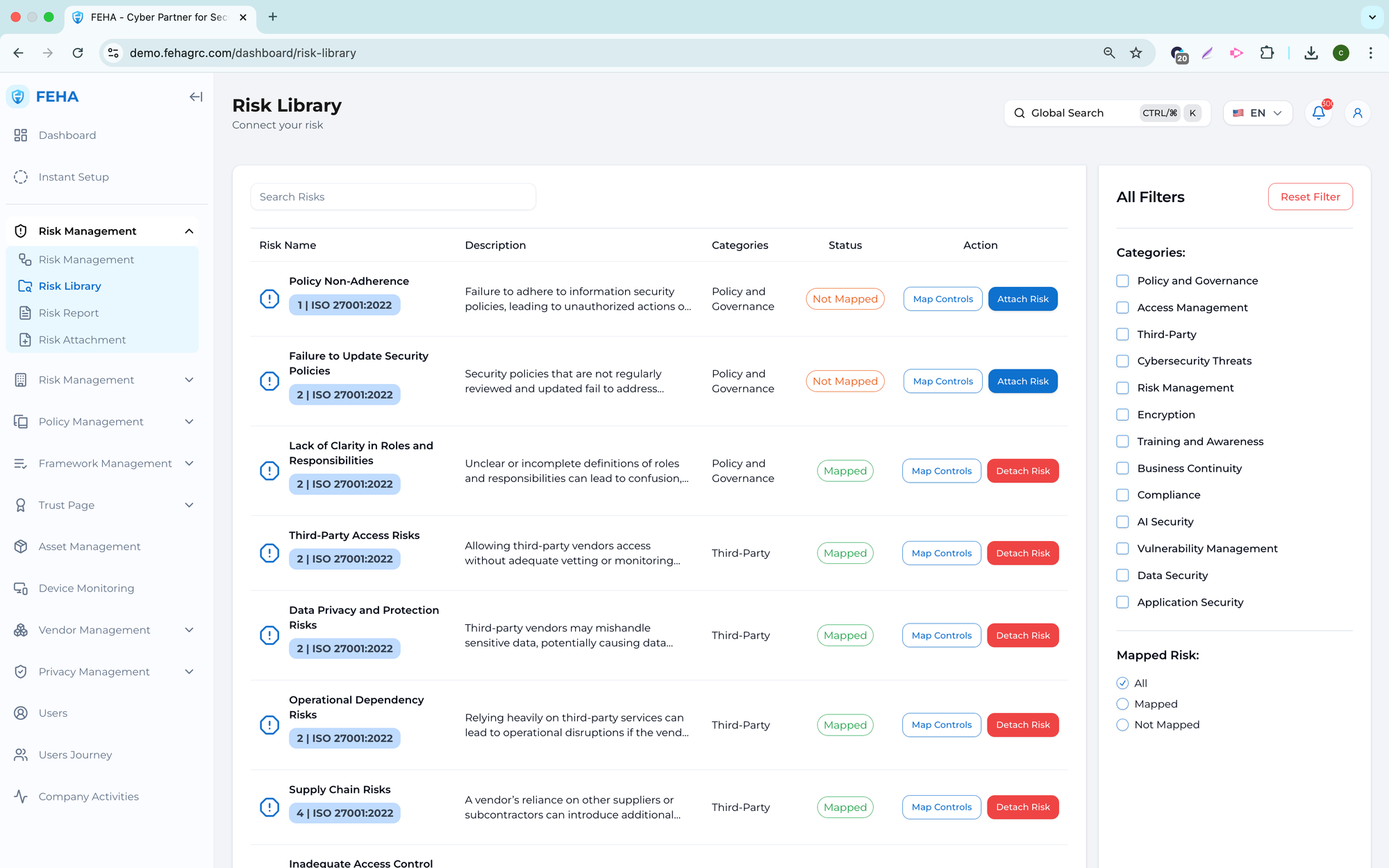This screenshot has height=868, width=1389.
Task: Select the Not Mapped radio option
Action: coord(1122,725)
